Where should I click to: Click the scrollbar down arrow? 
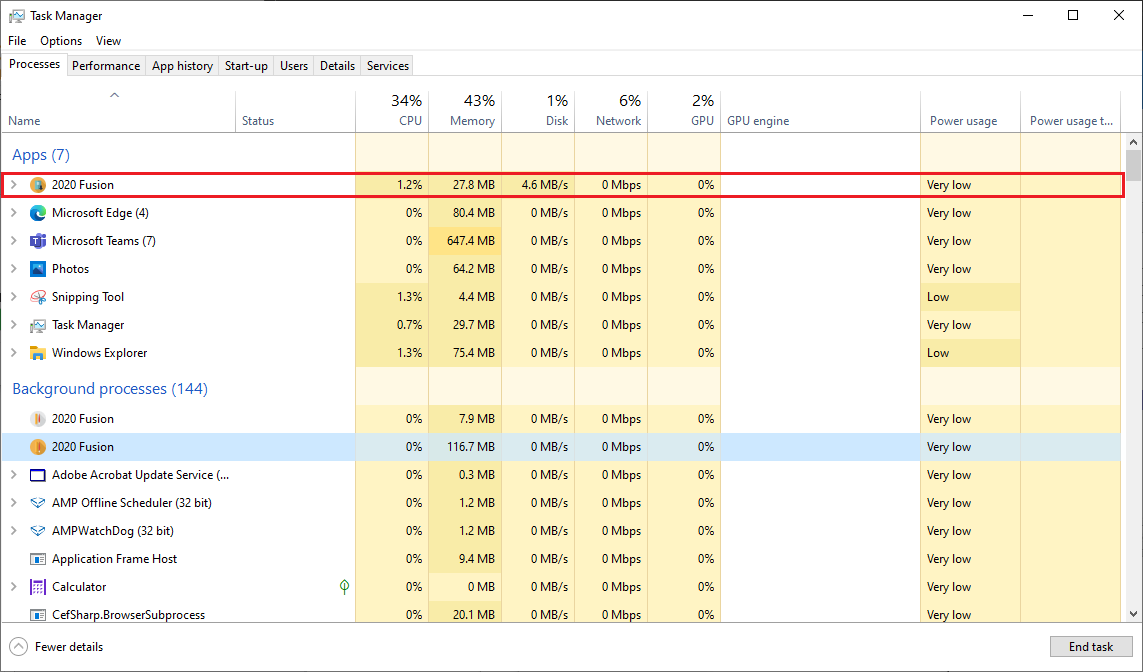[x=1133, y=614]
